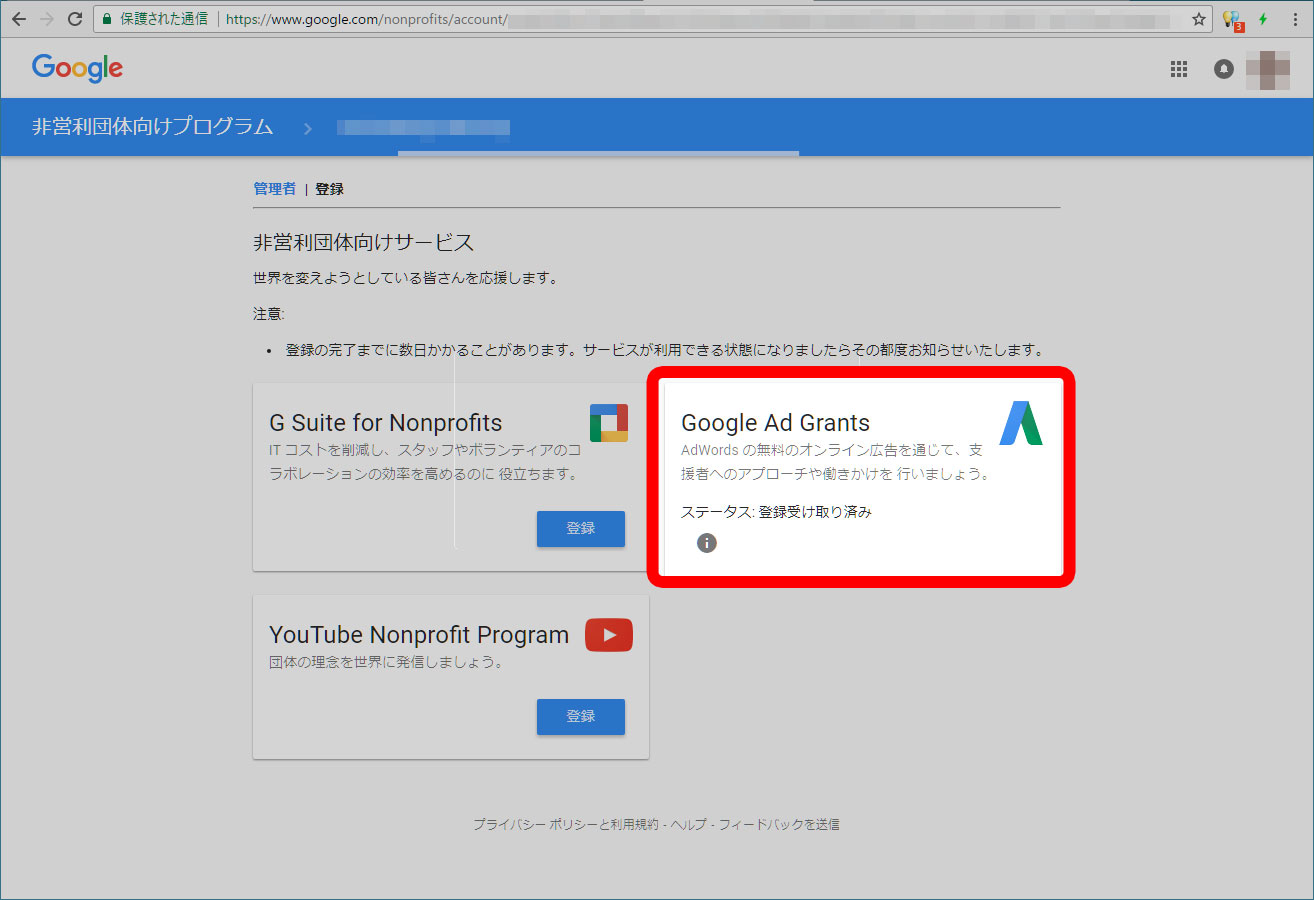Screen dimensions: 1314x900
Task: Click the Google Ad Grants card title
Action: 776,423
